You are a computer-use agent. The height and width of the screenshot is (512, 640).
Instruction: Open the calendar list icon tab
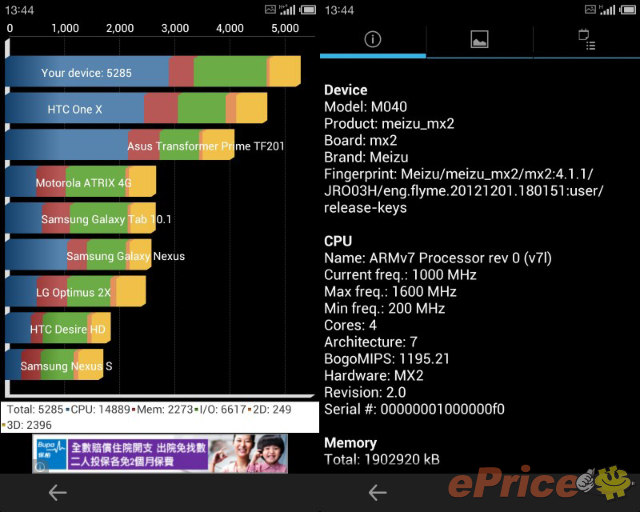click(587, 40)
